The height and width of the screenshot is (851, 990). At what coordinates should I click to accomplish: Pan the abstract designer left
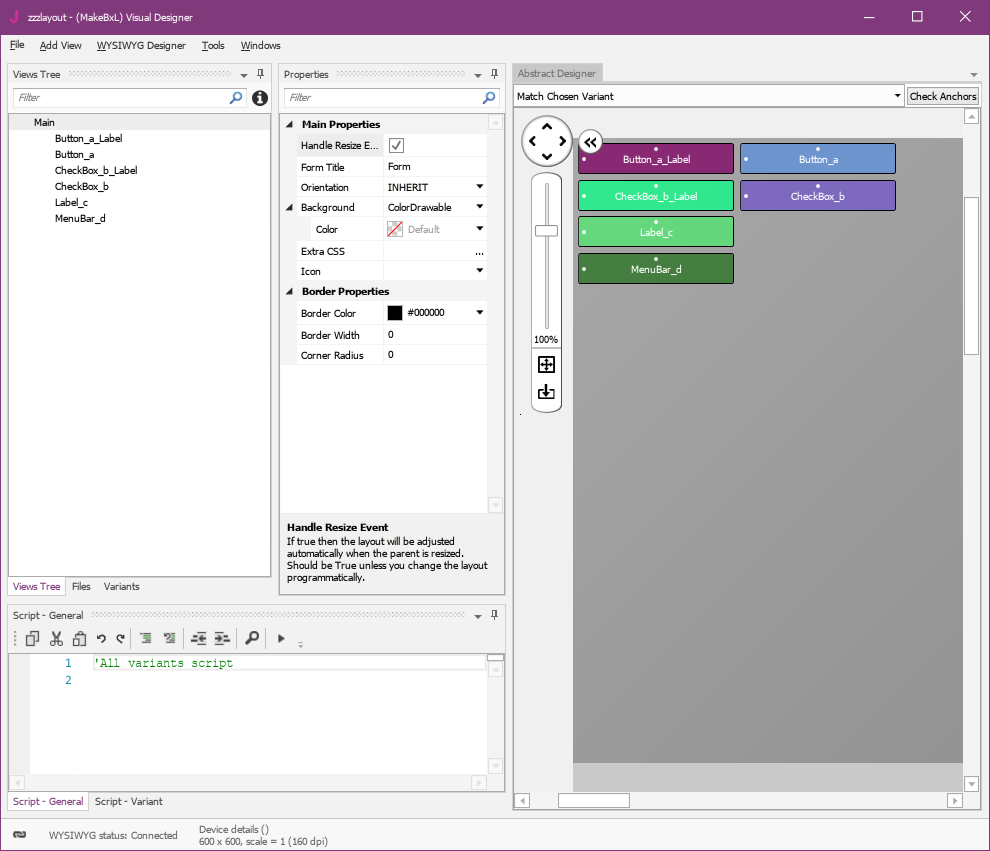pyautogui.click(x=532, y=141)
